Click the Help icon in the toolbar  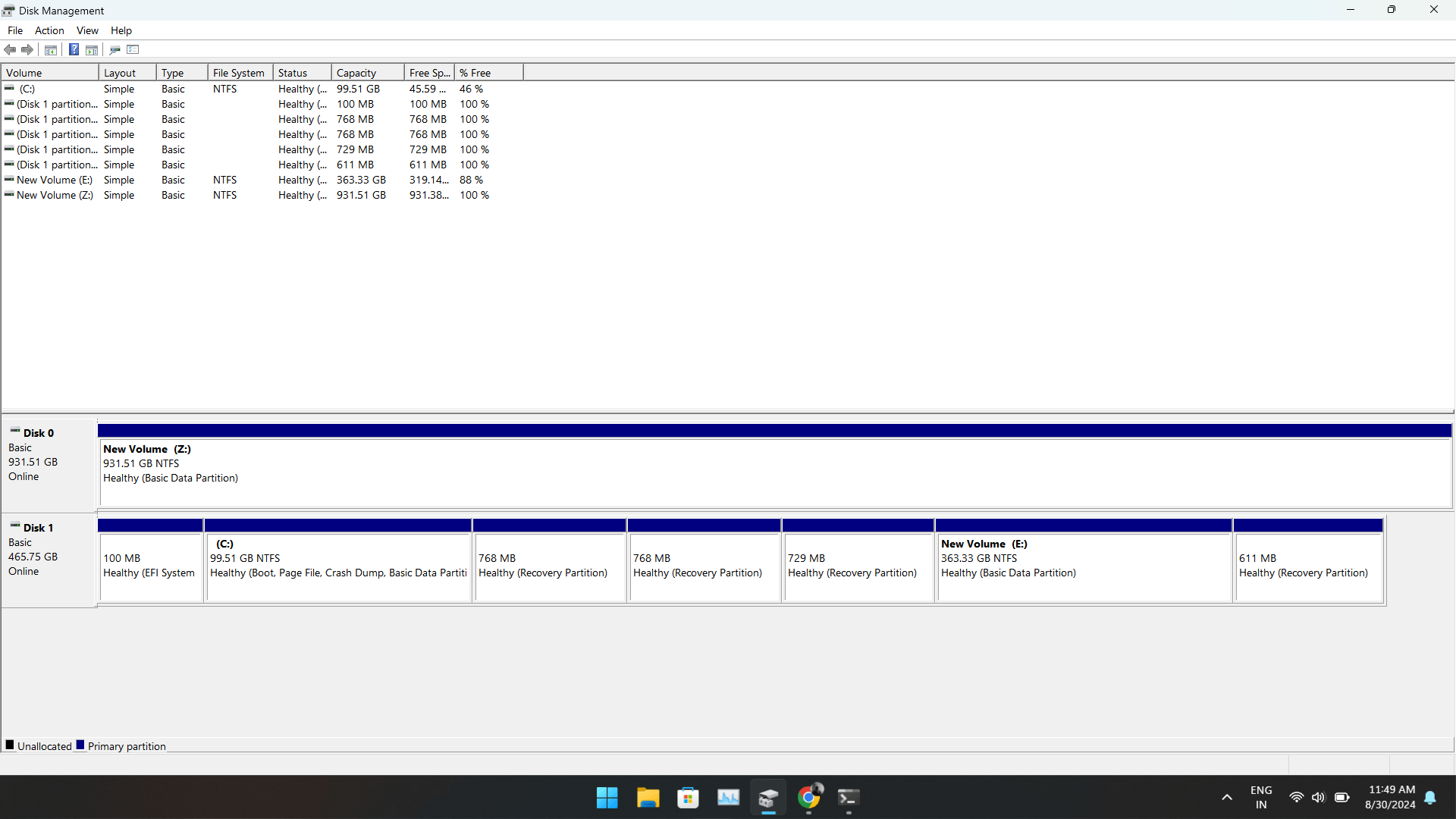74,49
